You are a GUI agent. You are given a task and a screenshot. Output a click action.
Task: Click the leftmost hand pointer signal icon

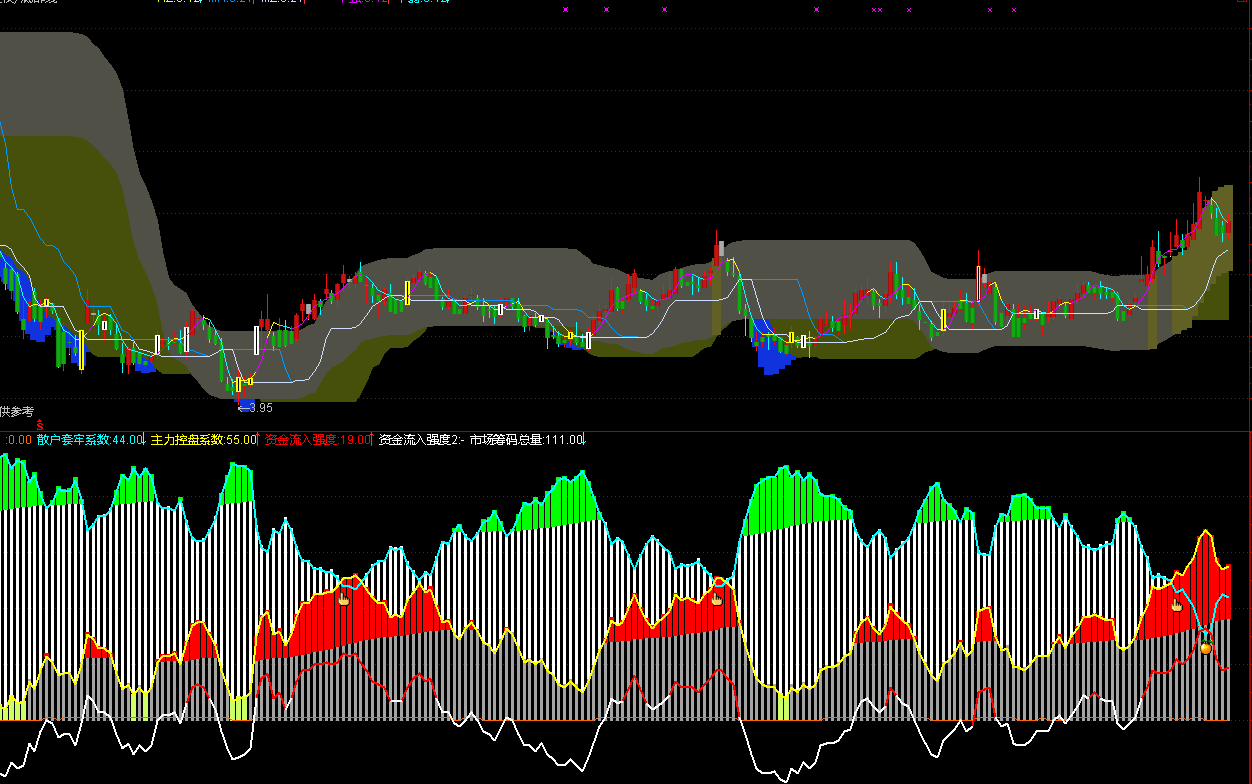click(x=343, y=599)
